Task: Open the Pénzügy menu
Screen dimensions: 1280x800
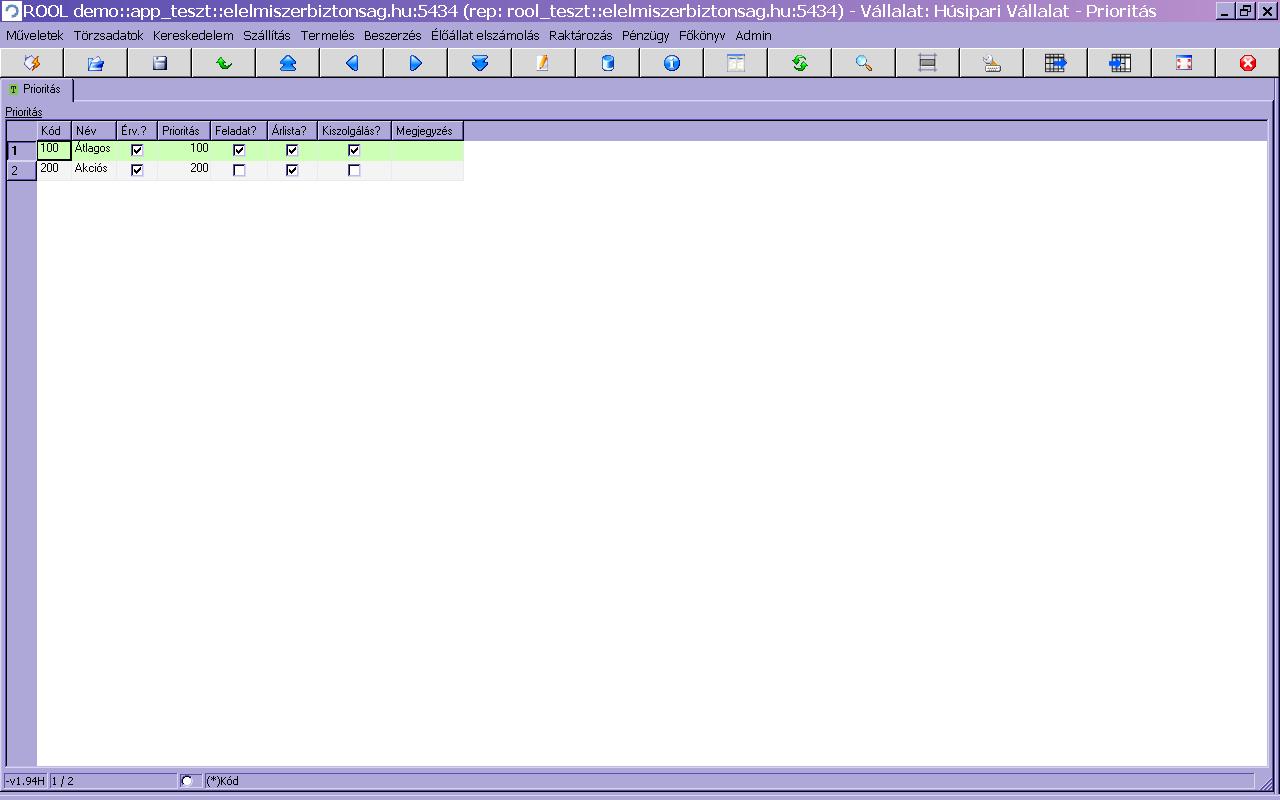Action: tap(646, 35)
